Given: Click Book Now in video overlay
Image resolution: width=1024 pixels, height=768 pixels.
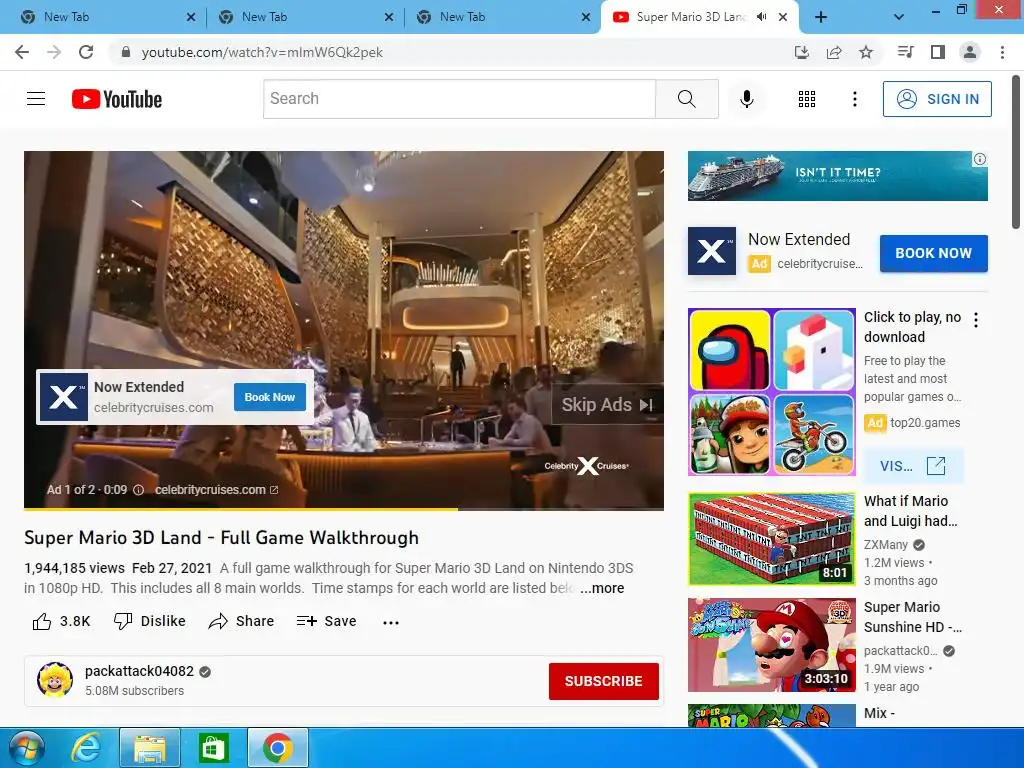Looking at the screenshot, I should (x=270, y=397).
